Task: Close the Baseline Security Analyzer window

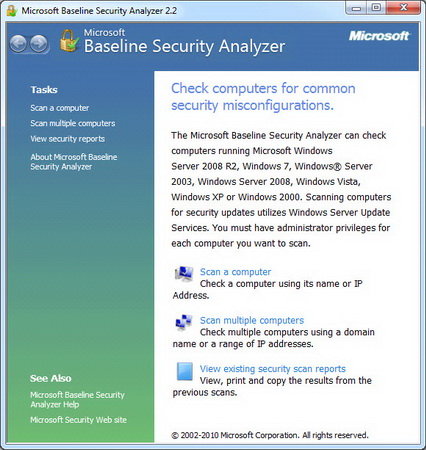Action: click(403, 8)
